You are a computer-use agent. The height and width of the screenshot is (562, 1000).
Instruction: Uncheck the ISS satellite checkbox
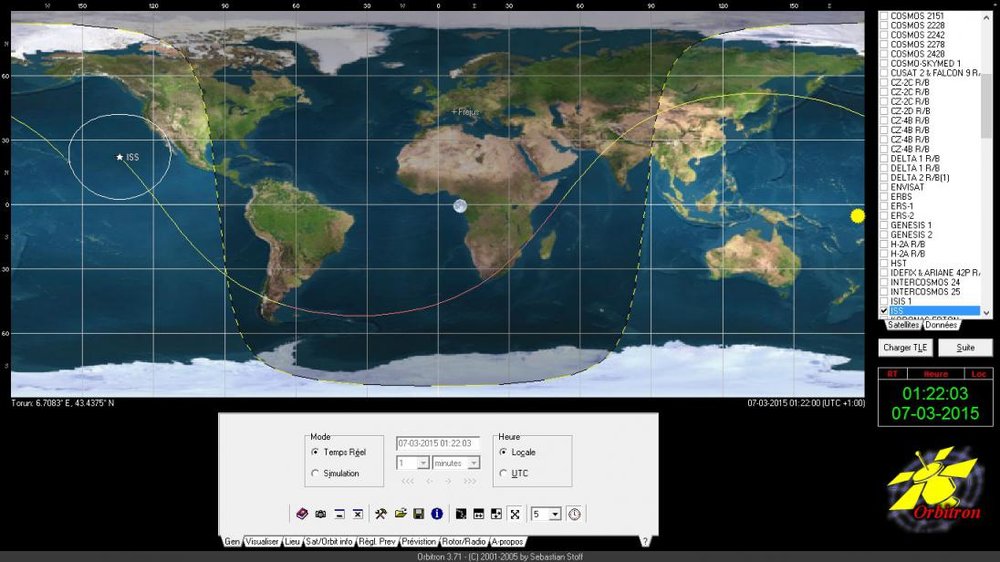click(x=884, y=311)
